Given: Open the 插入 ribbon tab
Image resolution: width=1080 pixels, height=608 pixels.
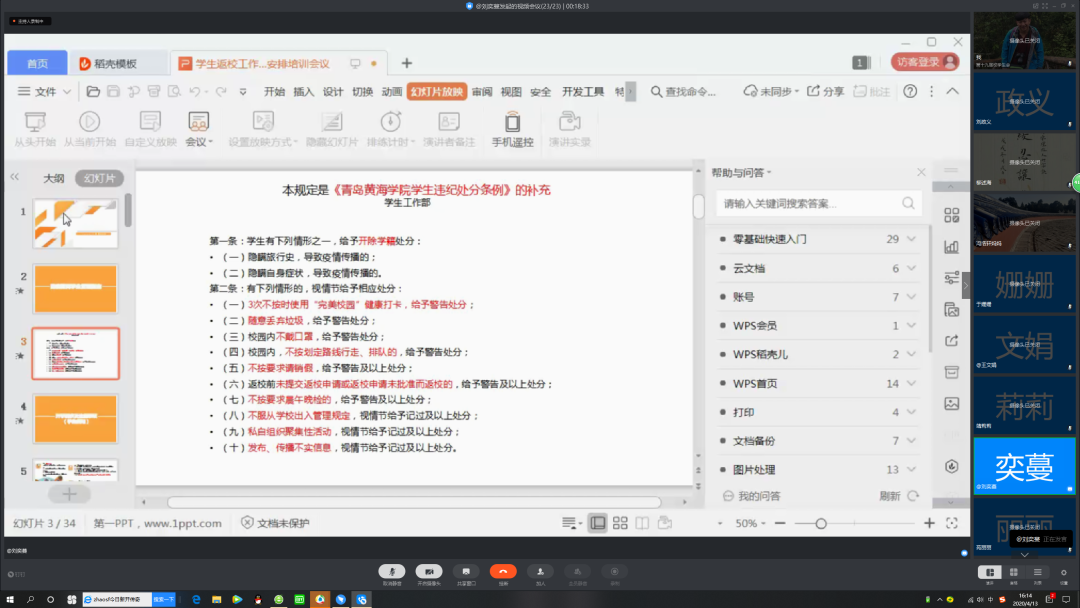Looking at the screenshot, I should click(x=304, y=91).
